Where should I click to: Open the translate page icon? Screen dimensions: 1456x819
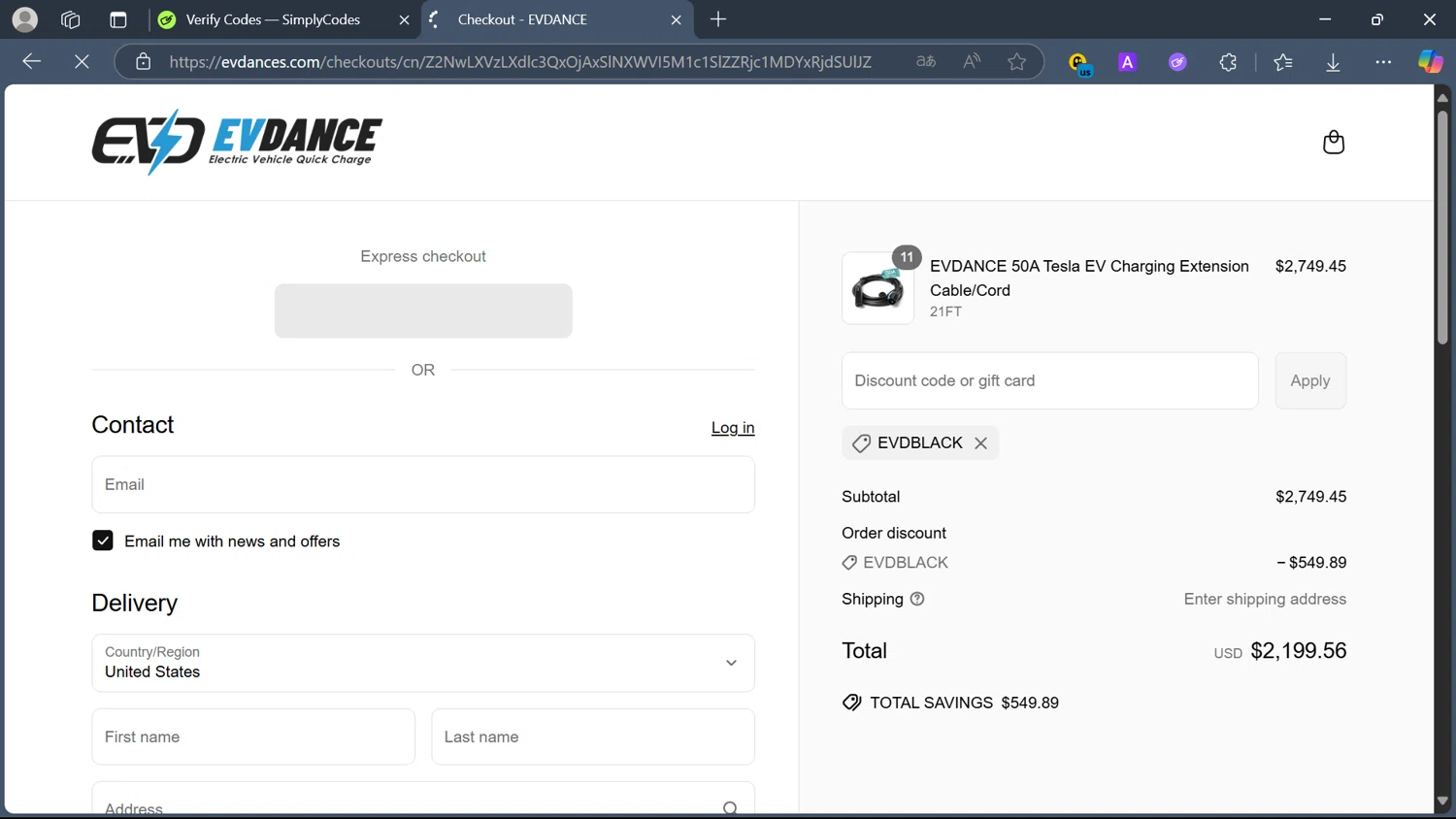[x=926, y=62]
